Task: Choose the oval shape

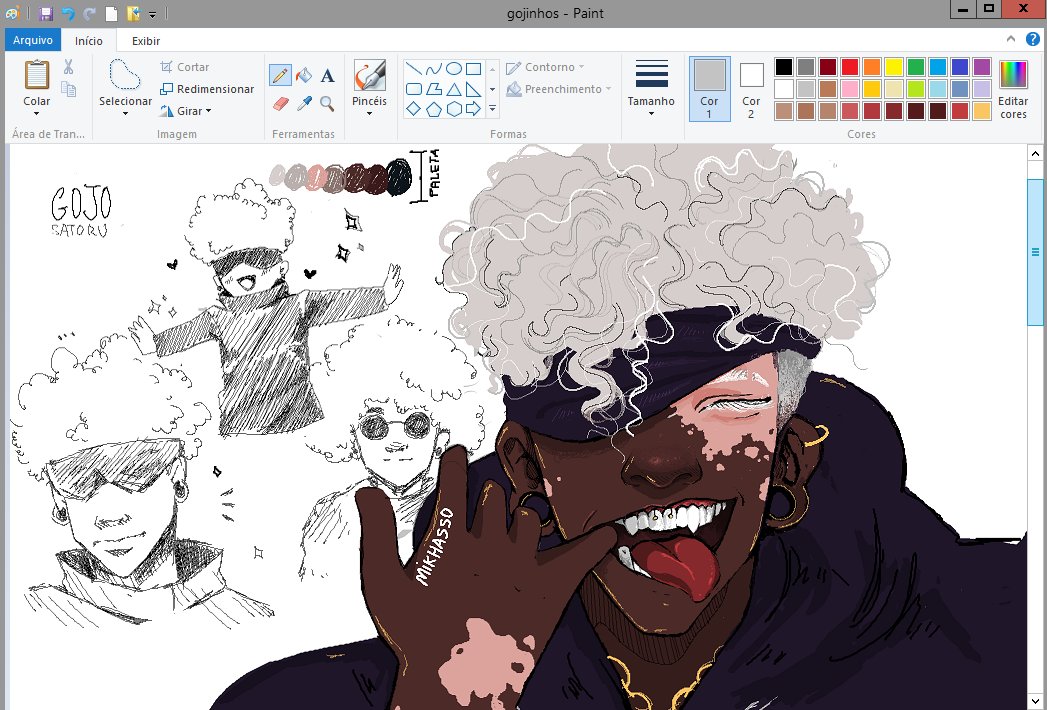Action: point(454,68)
